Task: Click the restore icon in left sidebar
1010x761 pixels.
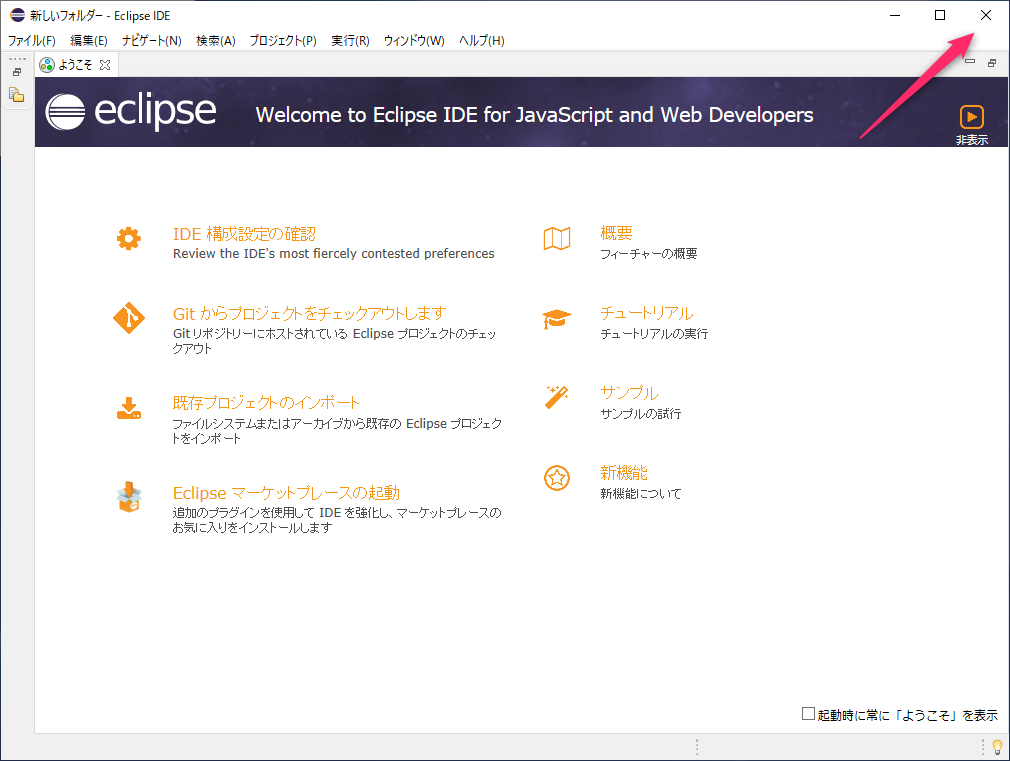Action: point(17,72)
